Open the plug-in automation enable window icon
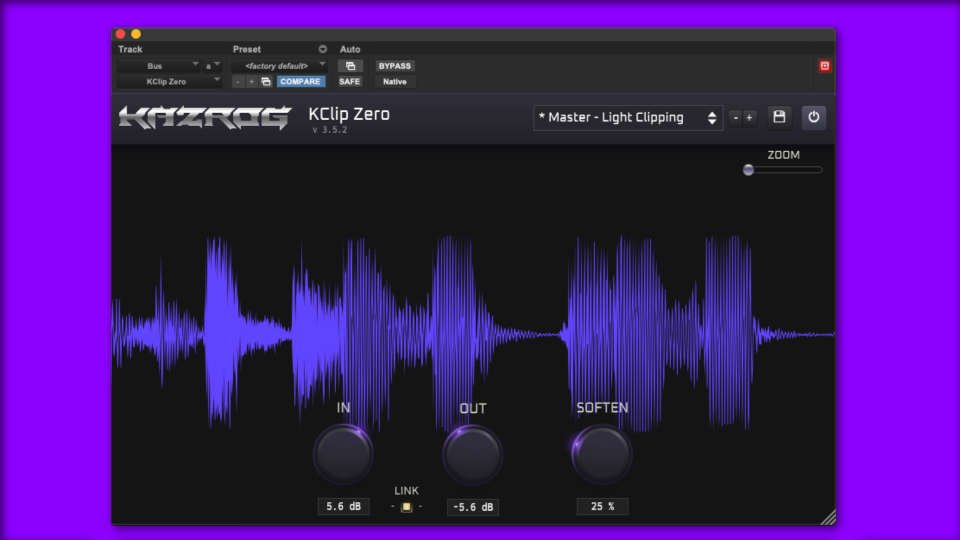 [350, 66]
